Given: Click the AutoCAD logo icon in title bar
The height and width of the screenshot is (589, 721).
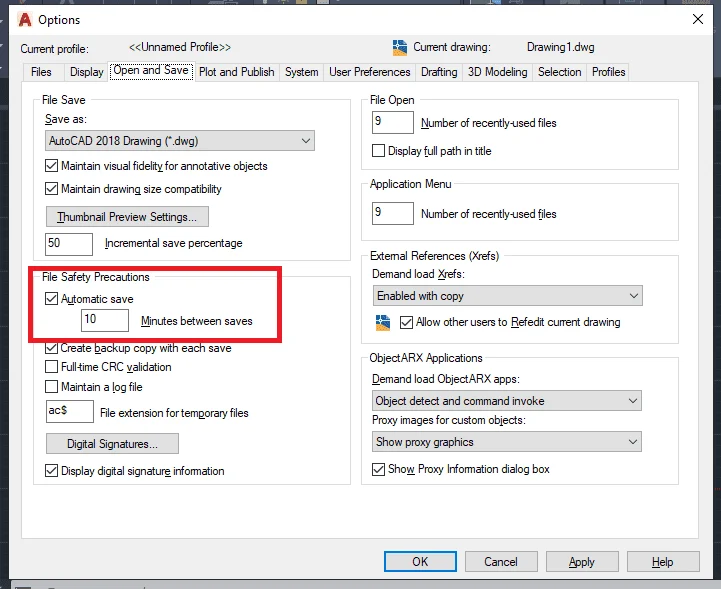Looking at the screenshot, I should click(x=25, y=20).
